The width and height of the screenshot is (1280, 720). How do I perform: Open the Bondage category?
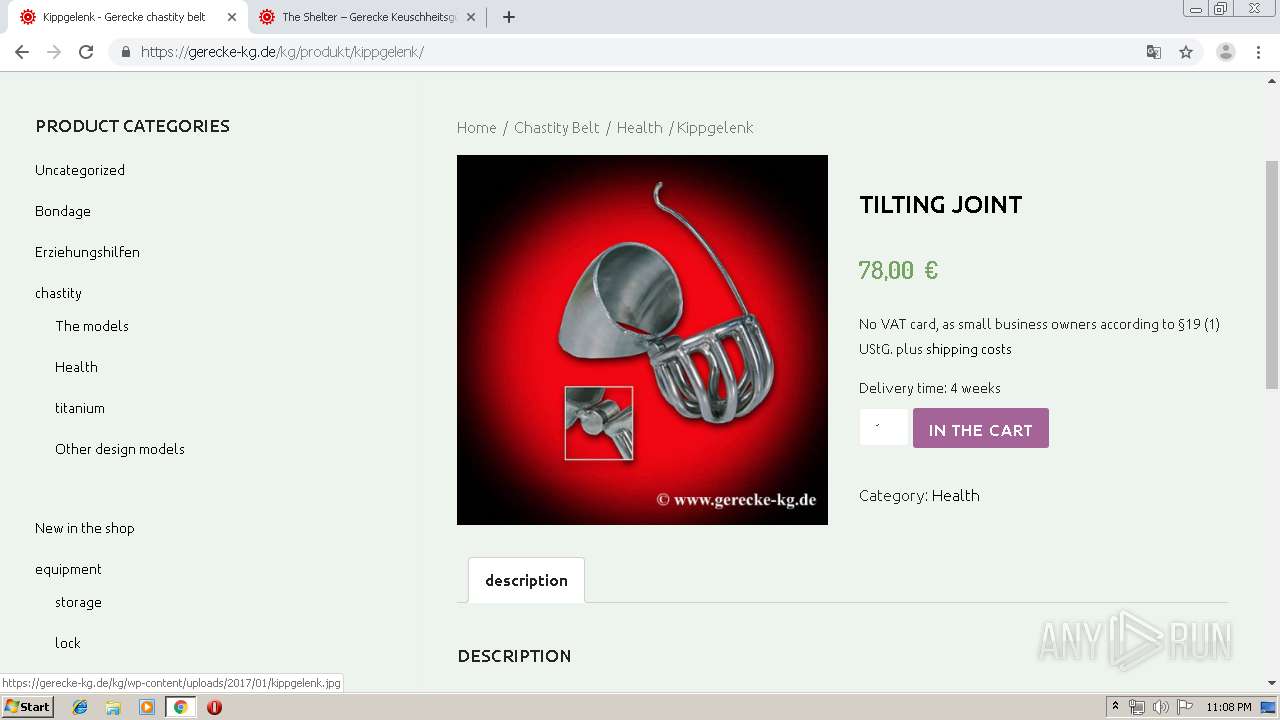(63, 211)
